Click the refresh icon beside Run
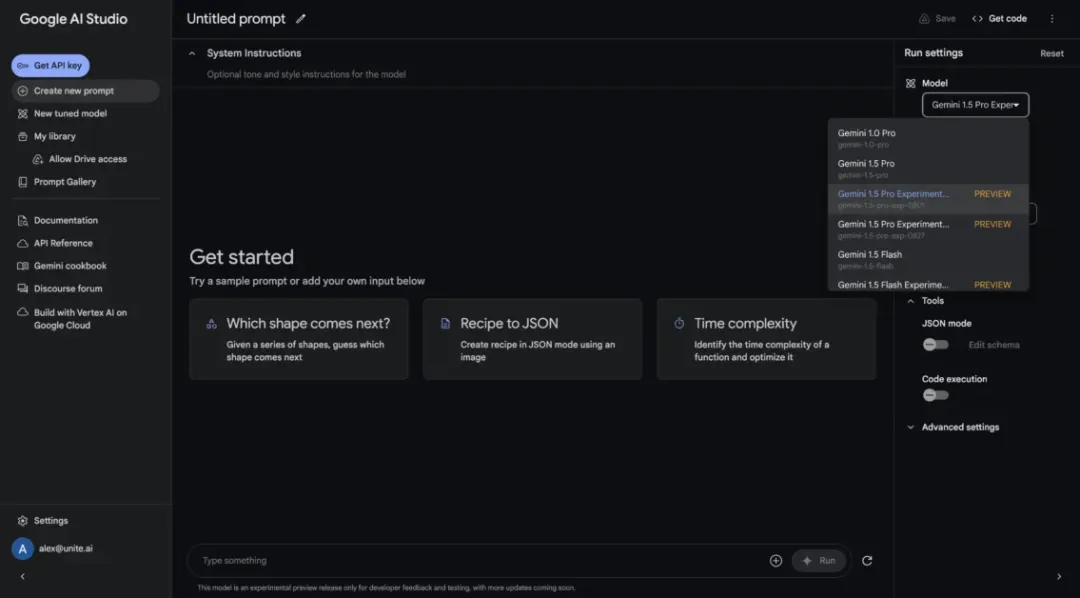The width and height of the screenshot is (1080, 598). point(867,561)
